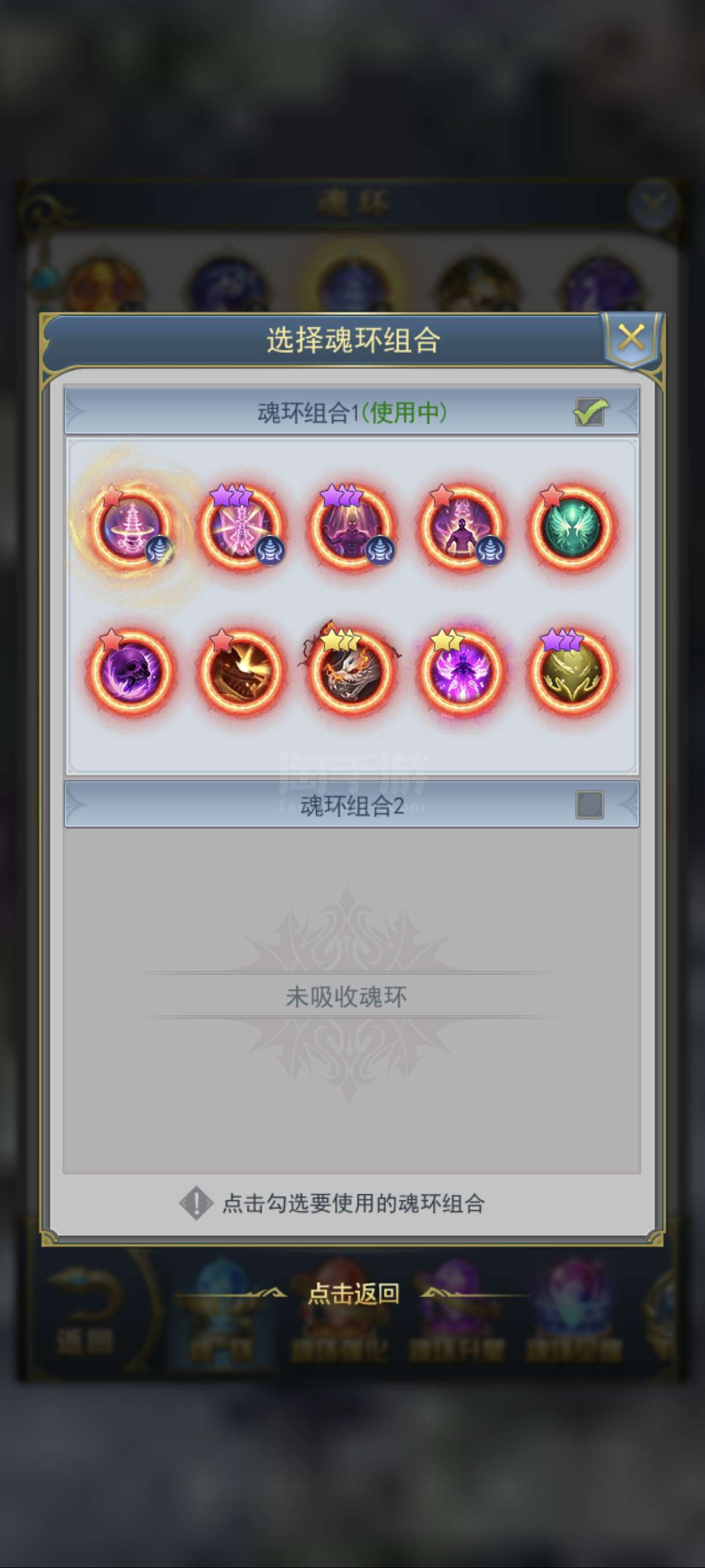Select the 魂环组合2 header bar
Viewport: 705px width, 1568px height.
351,805
